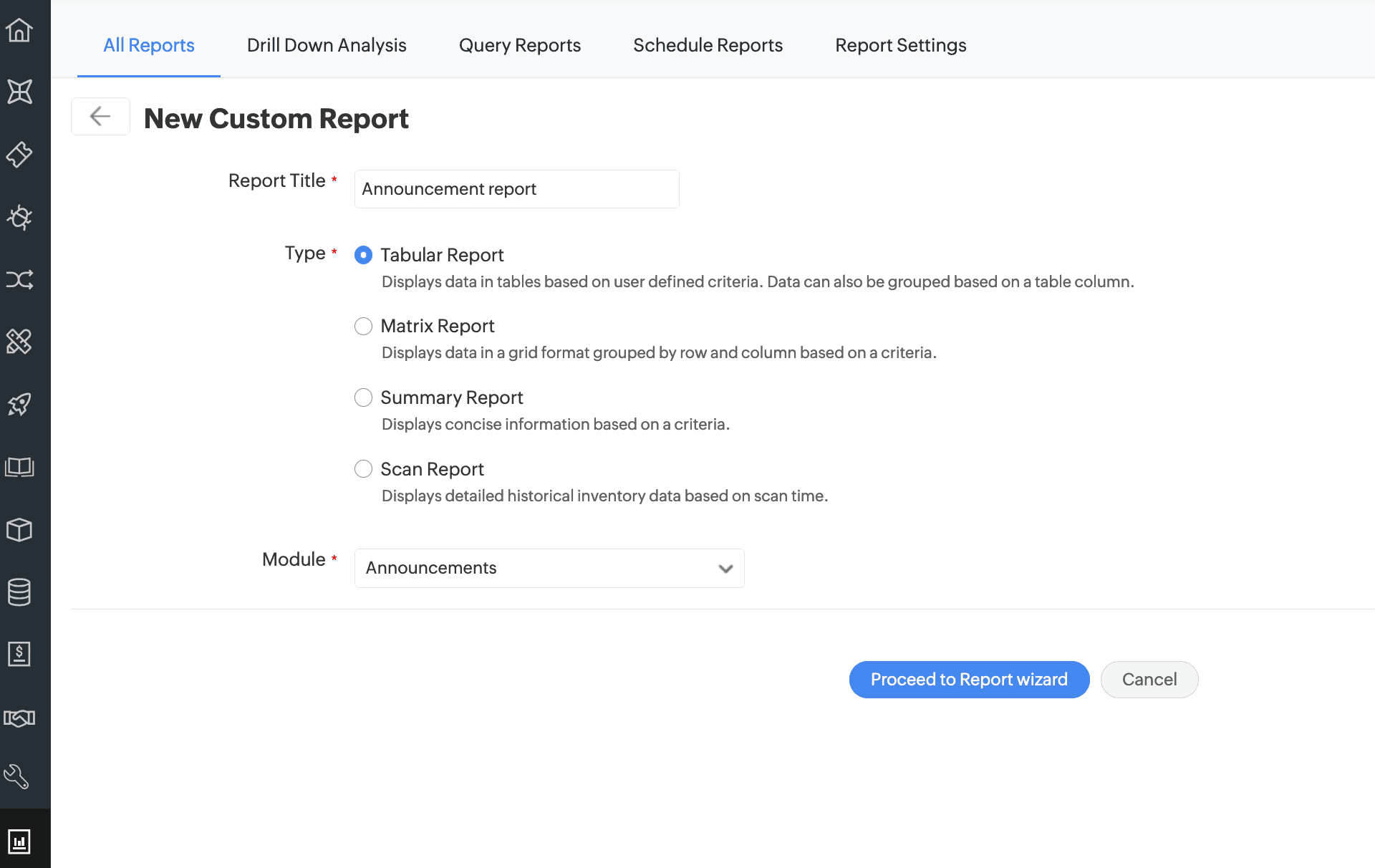Image resolution: width=1375 pixels, height=868 pixels.
Task: Select the wrench tools icon in sidebar
Action: tap(19, 778)
